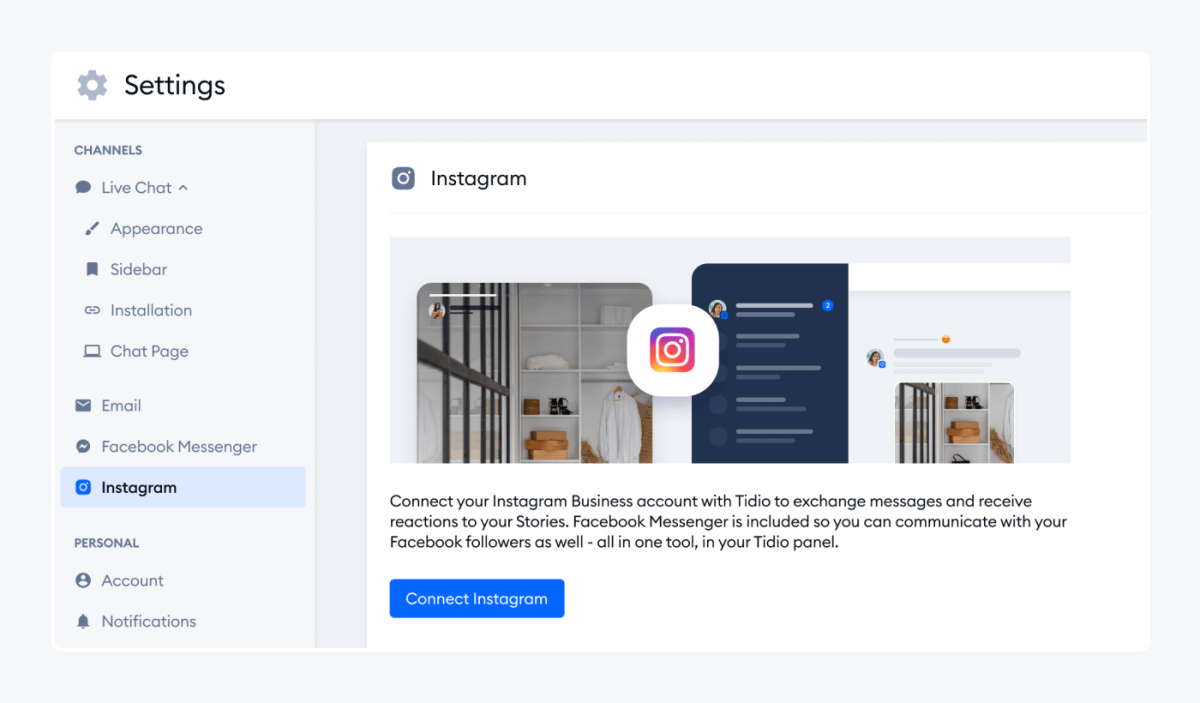Image resolution: width=1200 pixels, height=703 pixels.
Task: Click the Live Chat speech bubble icon
Action: point(83,188)
